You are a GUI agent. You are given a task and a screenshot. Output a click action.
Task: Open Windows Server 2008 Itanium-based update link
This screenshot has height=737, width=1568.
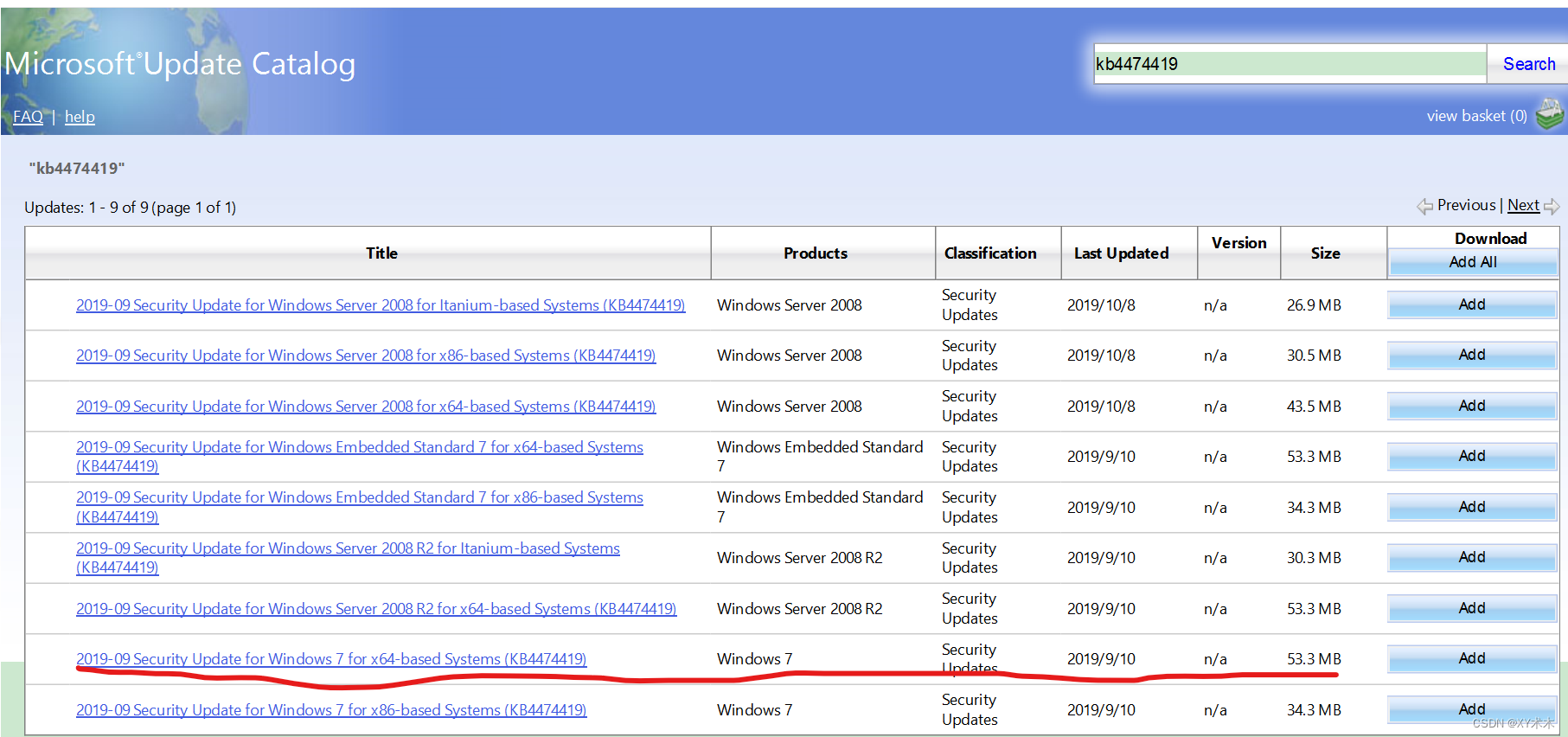[381, 305]
